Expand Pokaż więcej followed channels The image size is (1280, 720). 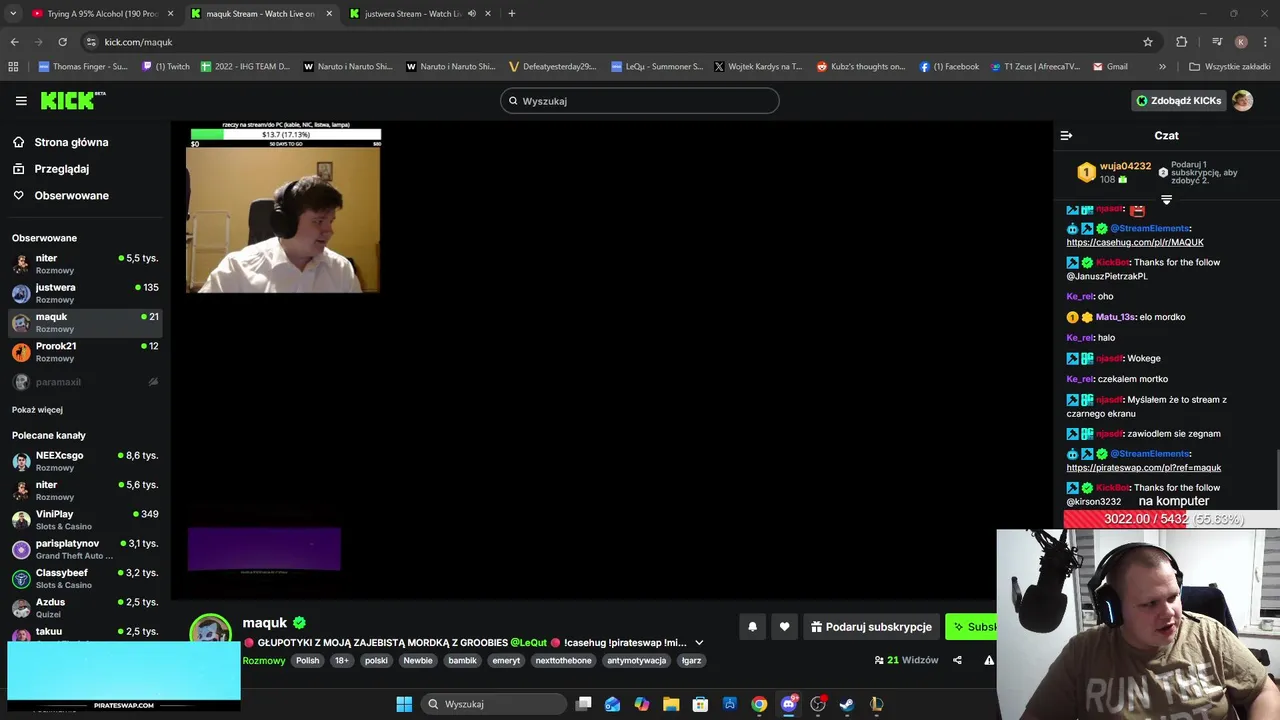coord(37,410)
